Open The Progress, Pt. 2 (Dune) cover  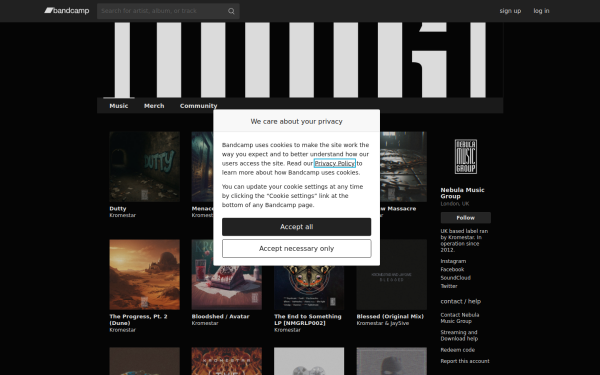coord(144,275)
